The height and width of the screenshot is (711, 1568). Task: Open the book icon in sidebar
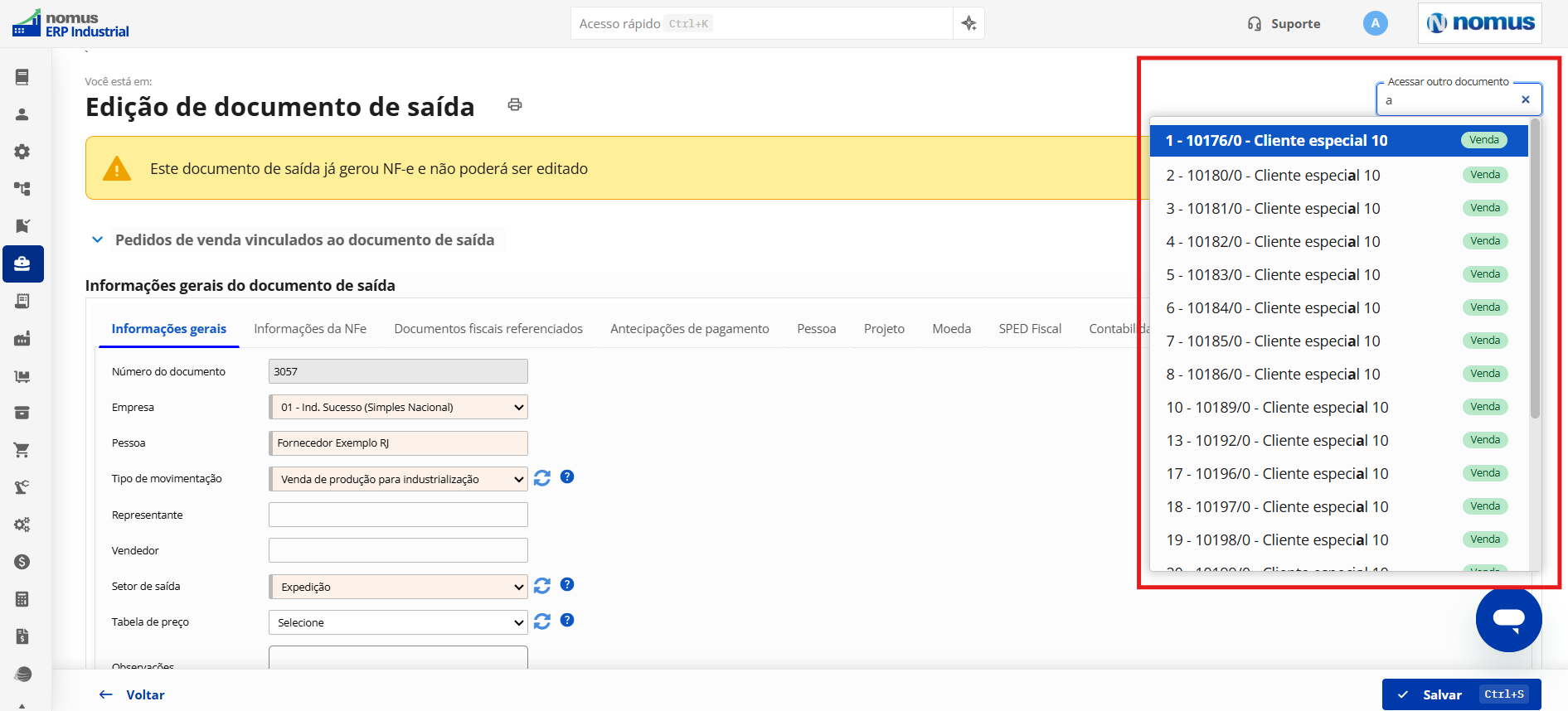pyautogui.click(x=22, y=77)
